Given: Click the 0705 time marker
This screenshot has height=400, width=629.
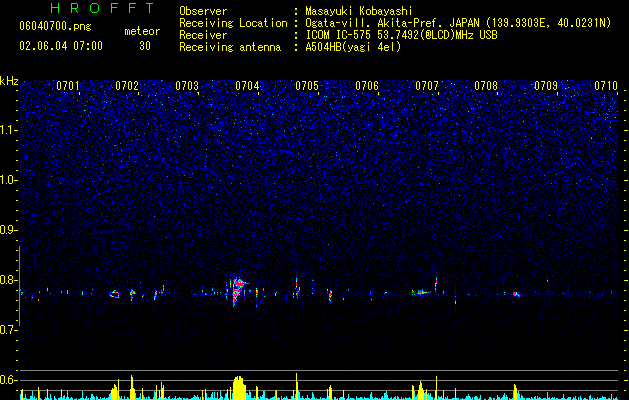Looking at the screenshot, I should tap(307, 85).
